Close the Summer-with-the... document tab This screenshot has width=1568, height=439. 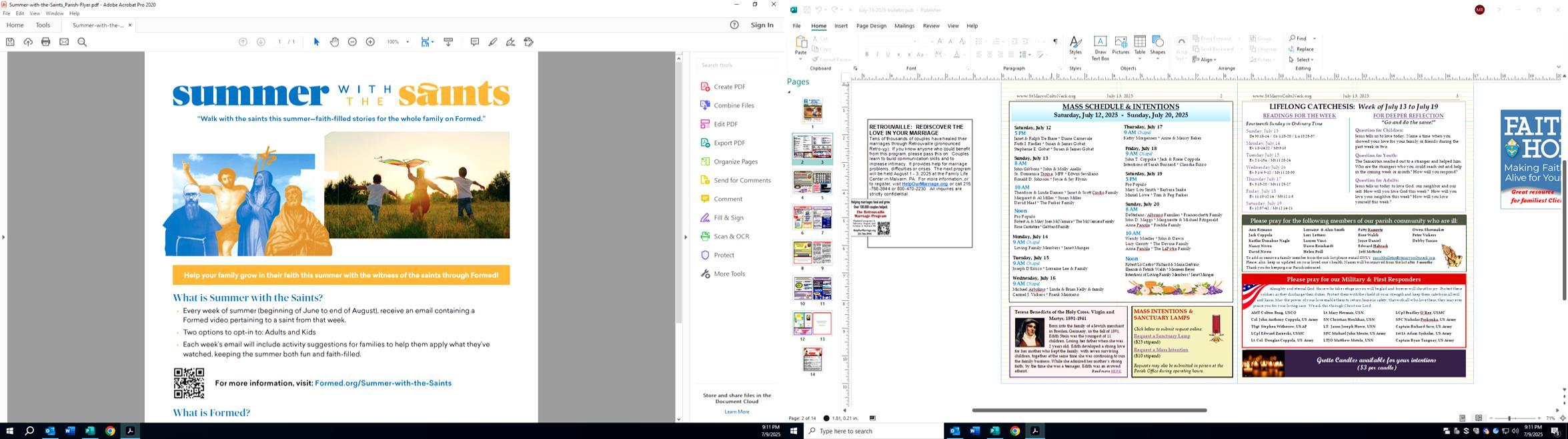click(130, 25)
